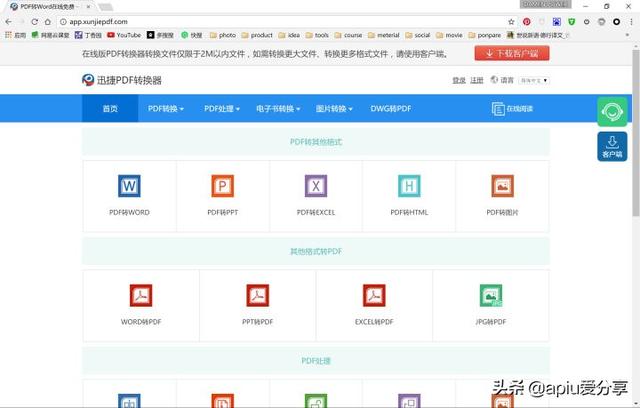Viewport: 640px width, 408px height.
Task: Expand the PDF转换 dropdown menu
Action: (x=166, y=109)
